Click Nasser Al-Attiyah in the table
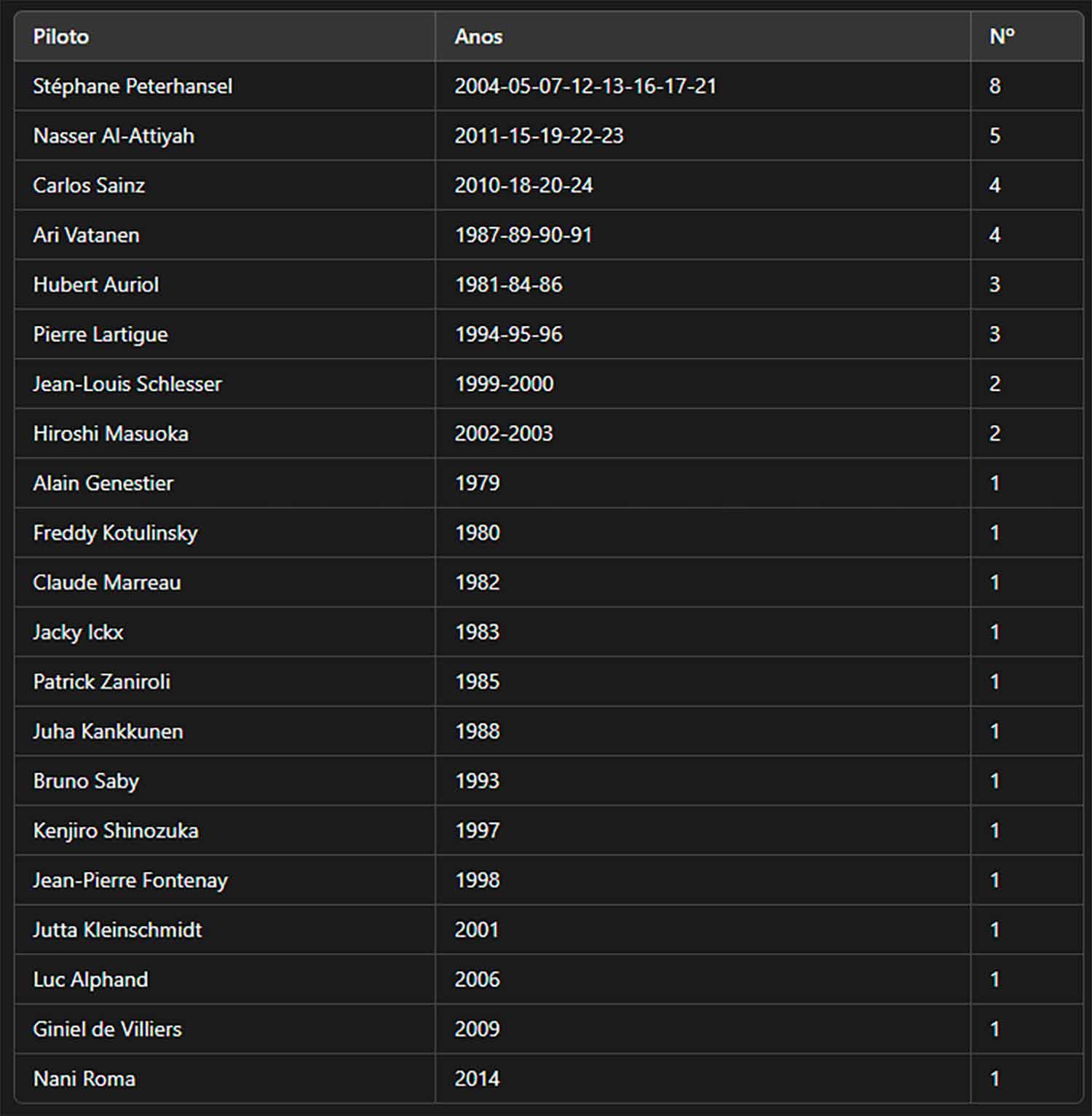 click(114, 136)
